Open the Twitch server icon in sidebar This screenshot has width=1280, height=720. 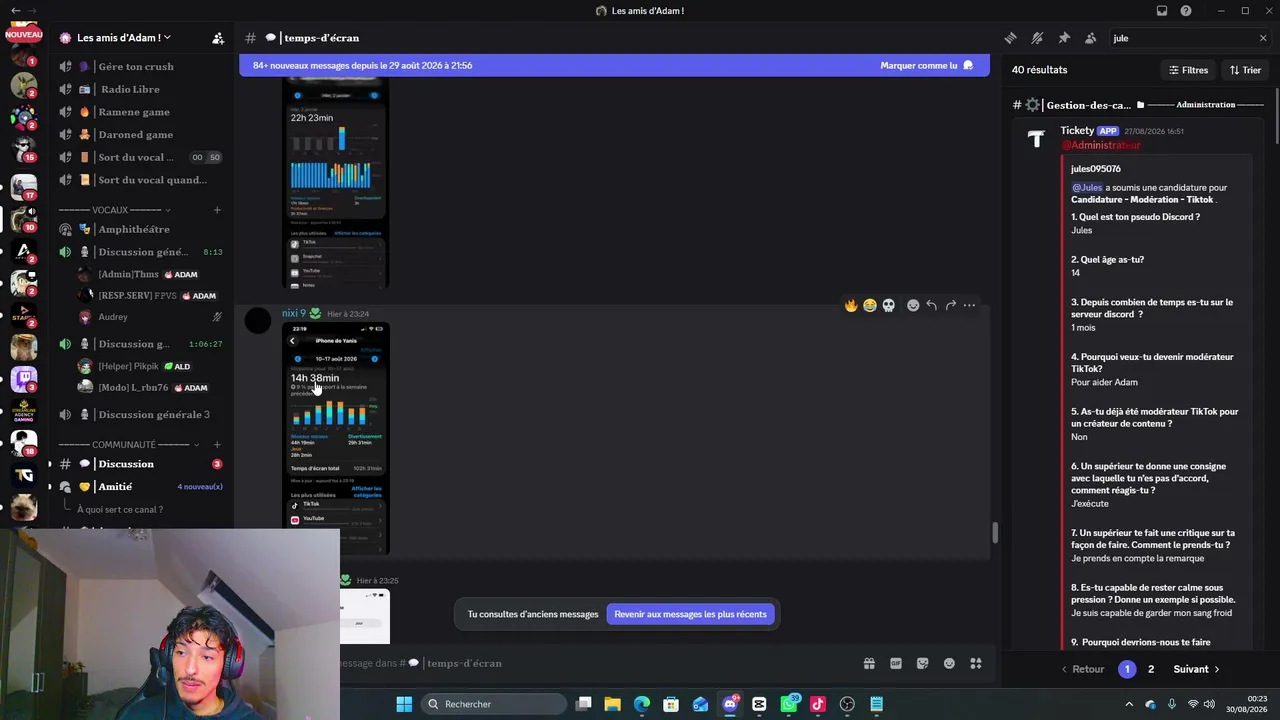[24, 380]
